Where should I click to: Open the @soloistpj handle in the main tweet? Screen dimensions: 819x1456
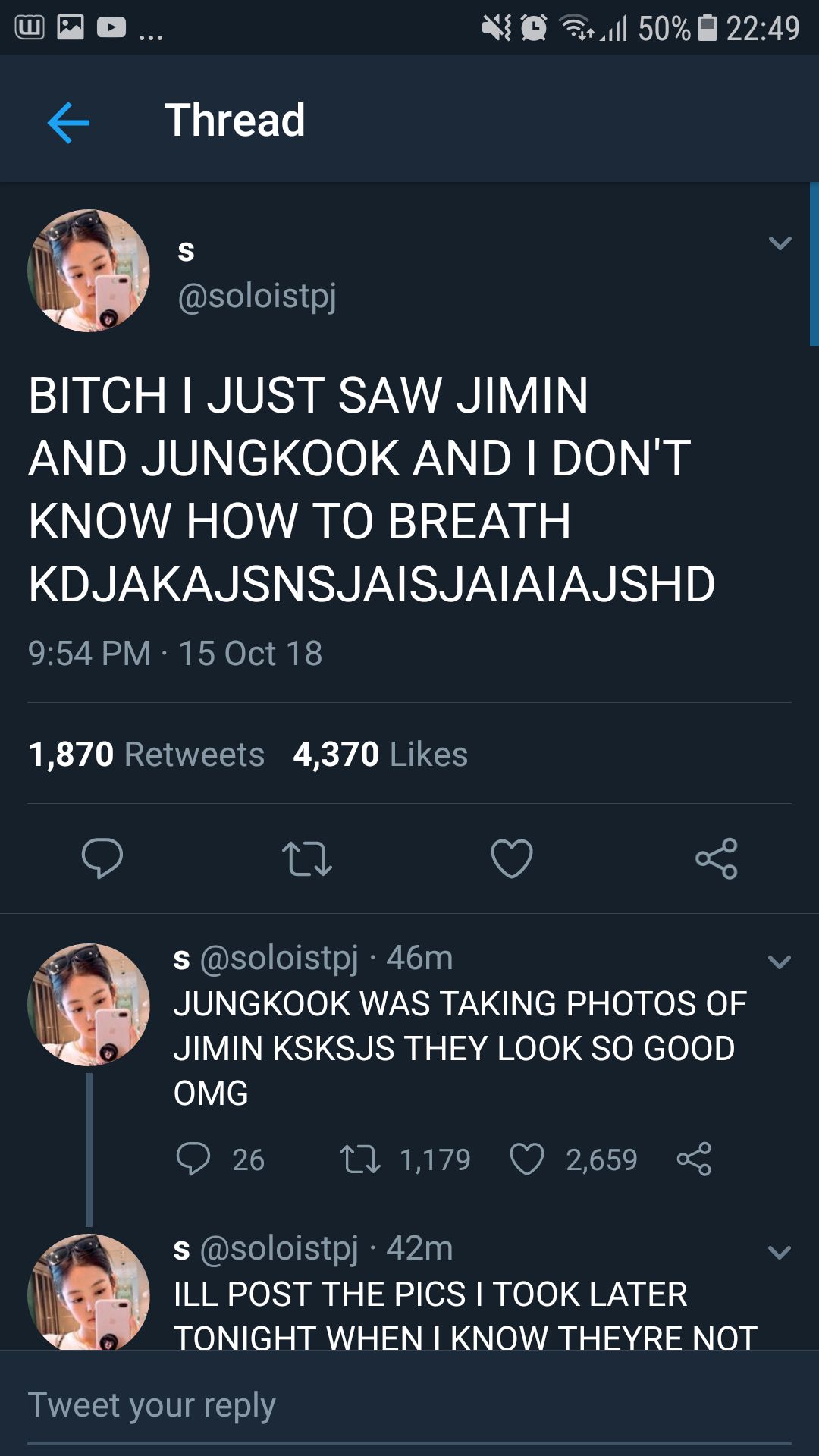click(257, 296)
